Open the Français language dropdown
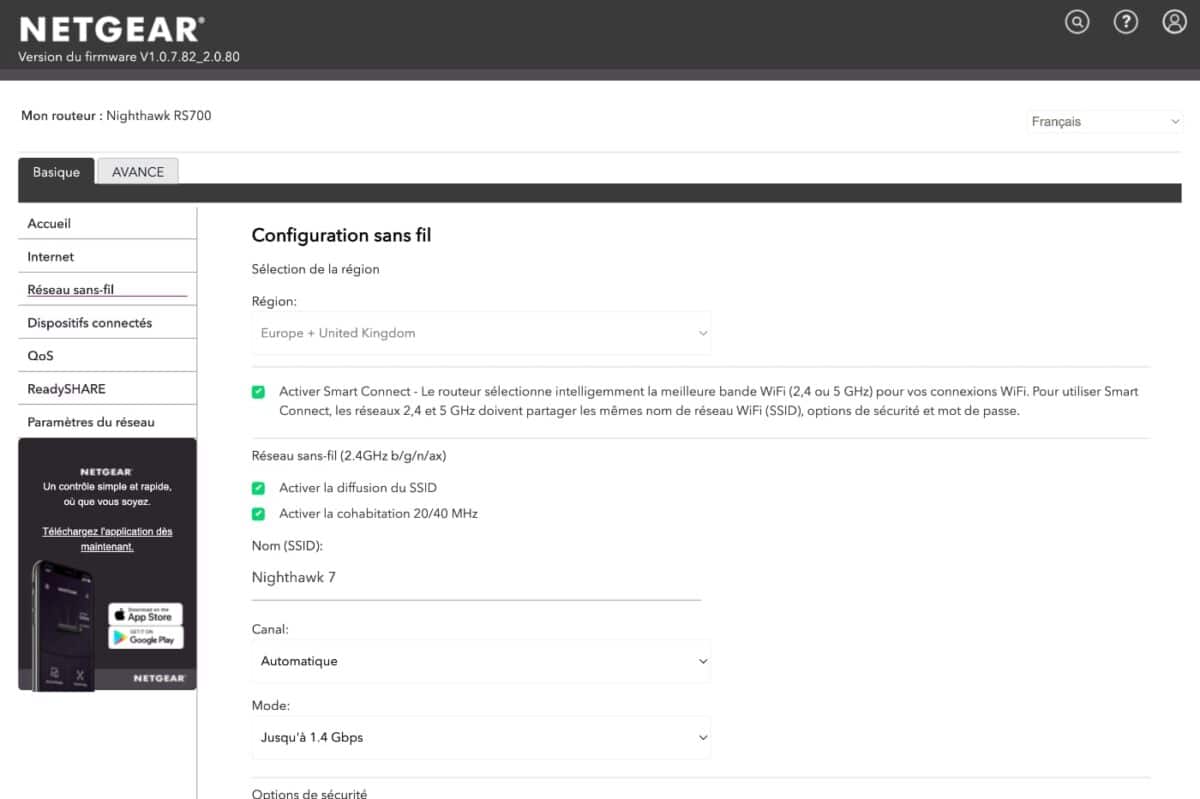The width and height of the screenshot is (1200, 799). pyautogui.click(x=1105, y=122)
